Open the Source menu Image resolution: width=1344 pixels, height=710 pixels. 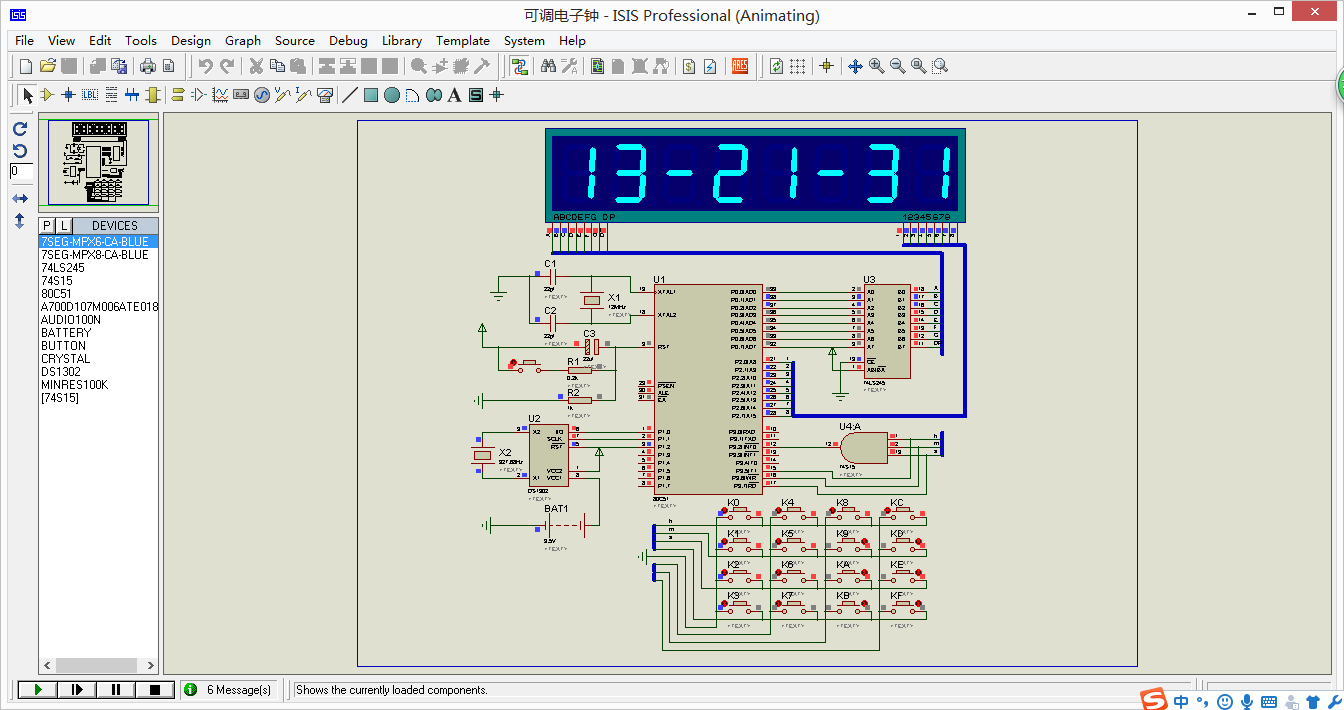pyautogui.click(x=295, y=41)
